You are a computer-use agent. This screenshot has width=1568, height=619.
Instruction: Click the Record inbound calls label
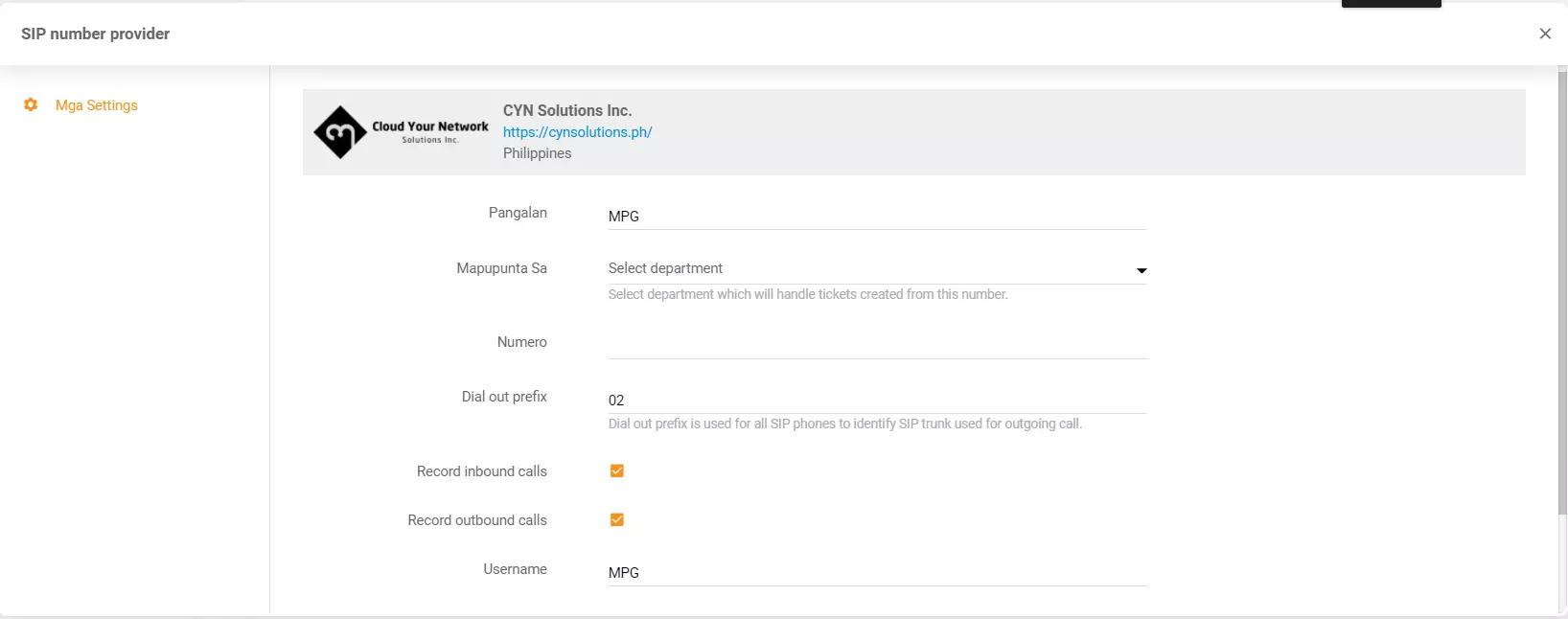tap(481, 471)
